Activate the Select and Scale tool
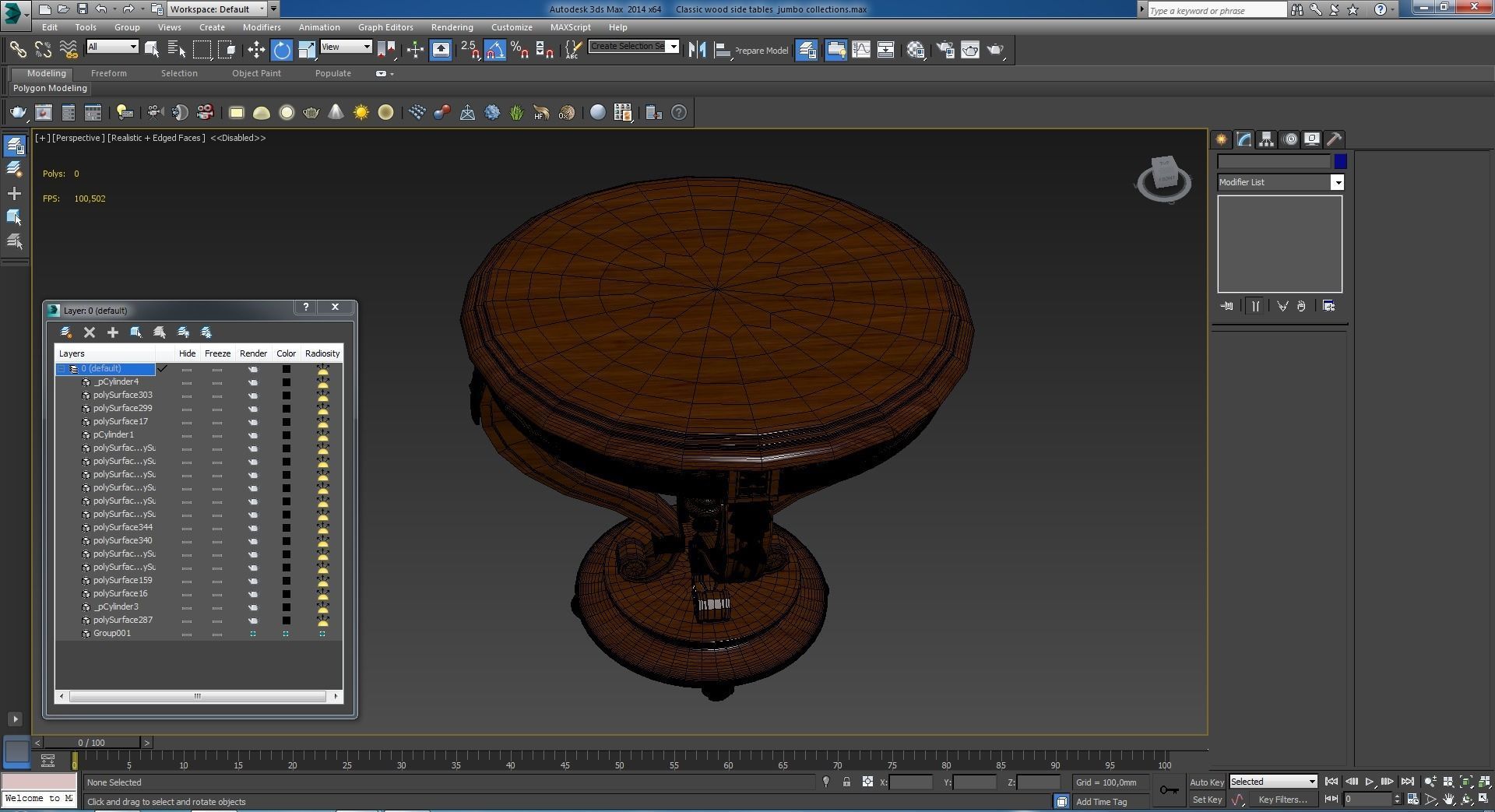This screenshot has height=812, width=1495. tap(307, 50)
